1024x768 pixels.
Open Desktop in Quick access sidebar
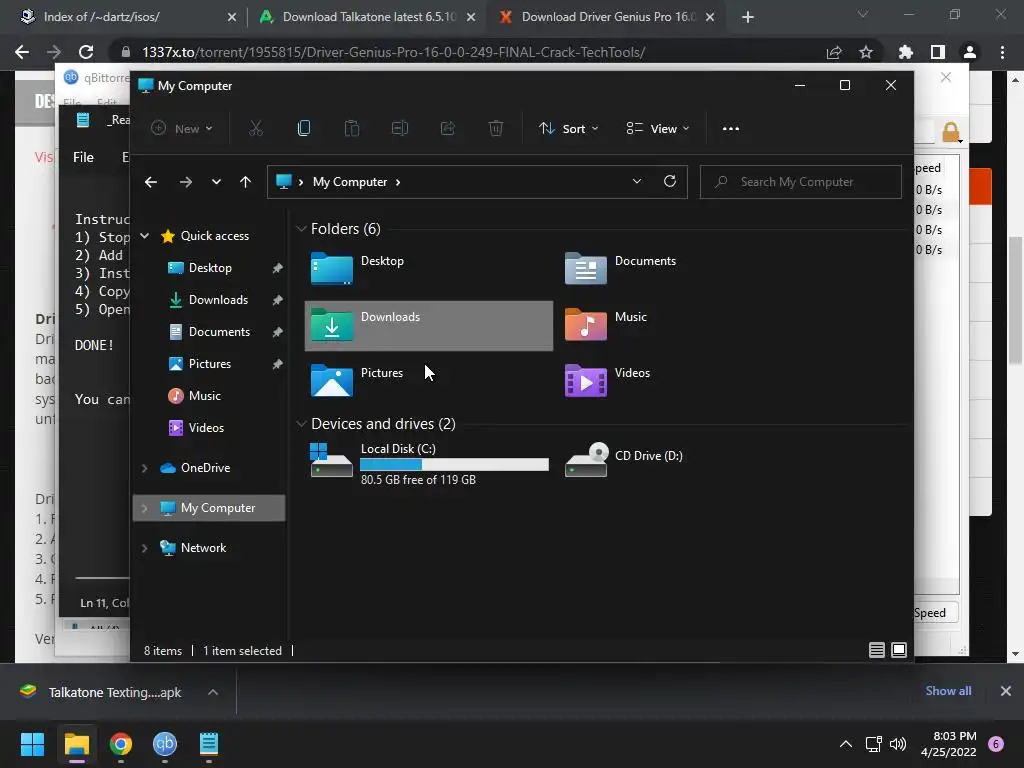click(210, 268)
